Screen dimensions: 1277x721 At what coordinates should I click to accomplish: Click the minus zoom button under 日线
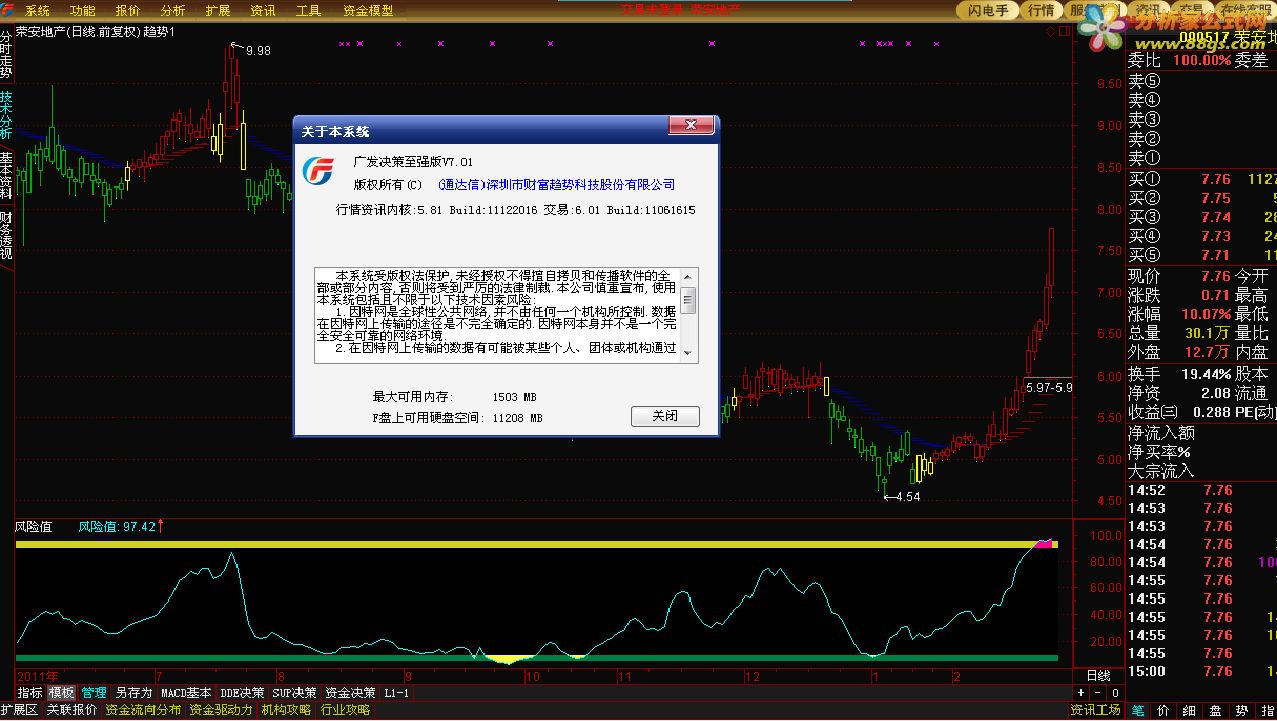(x=1098, y=692)
